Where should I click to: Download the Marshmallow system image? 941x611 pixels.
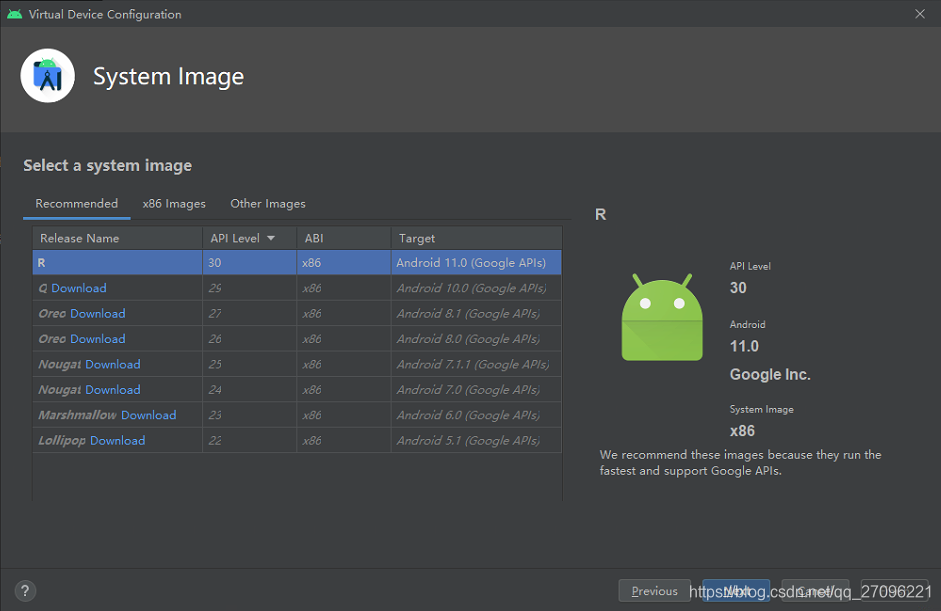tap(149, 415)
